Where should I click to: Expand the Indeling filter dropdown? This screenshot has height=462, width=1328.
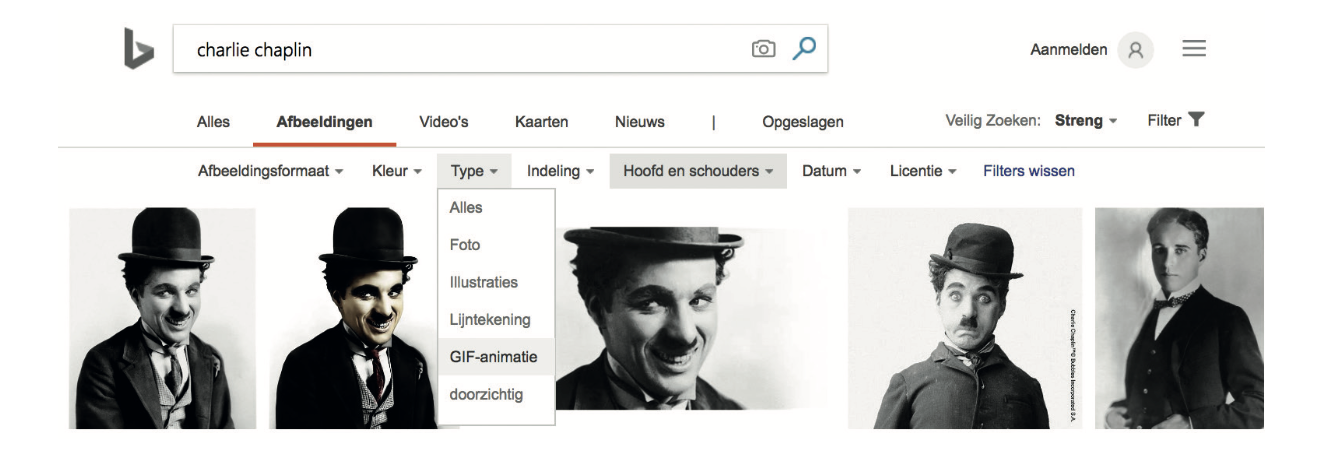coord(561,171)
